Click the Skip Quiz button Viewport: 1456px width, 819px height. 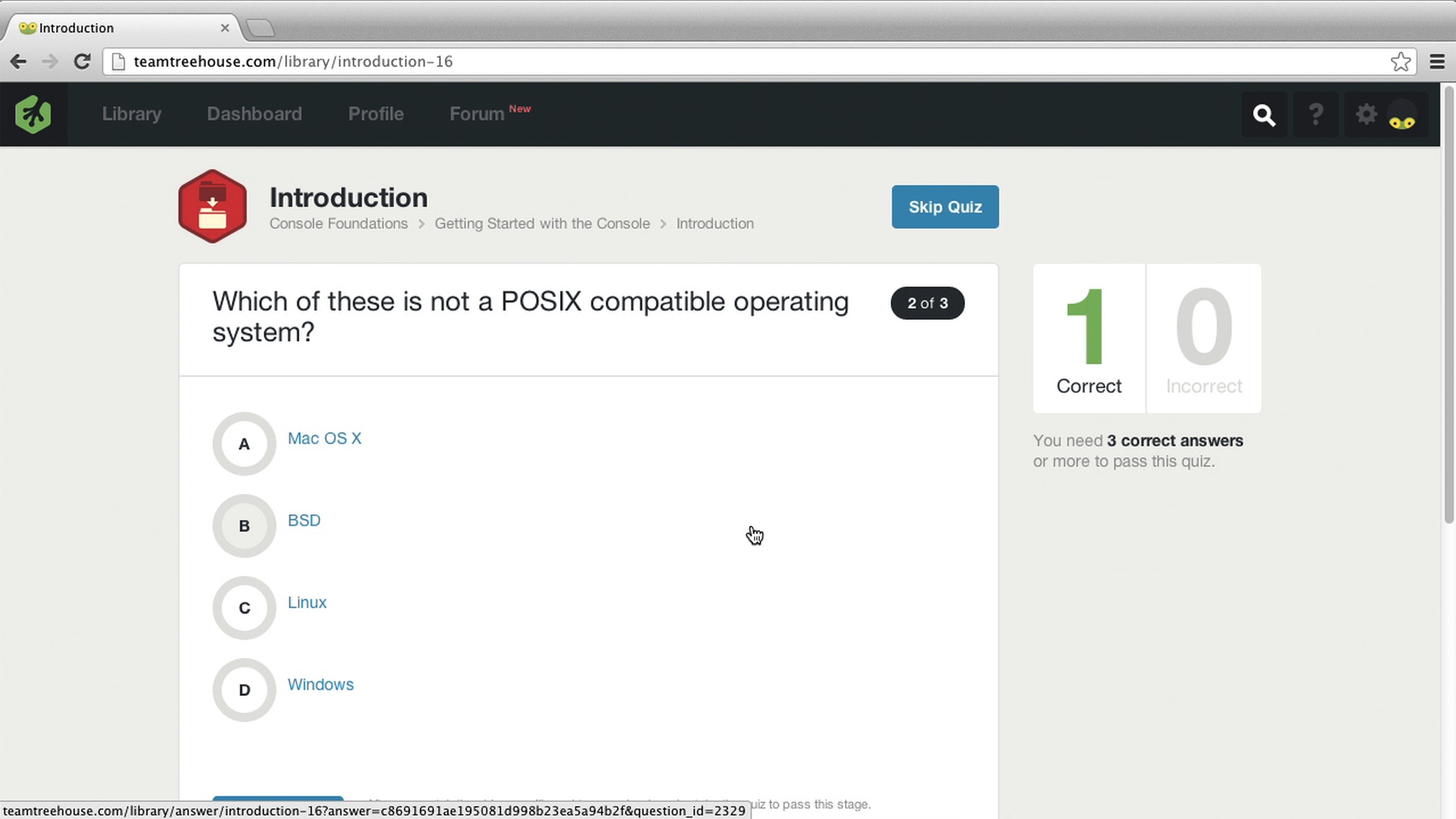[945, 207]
